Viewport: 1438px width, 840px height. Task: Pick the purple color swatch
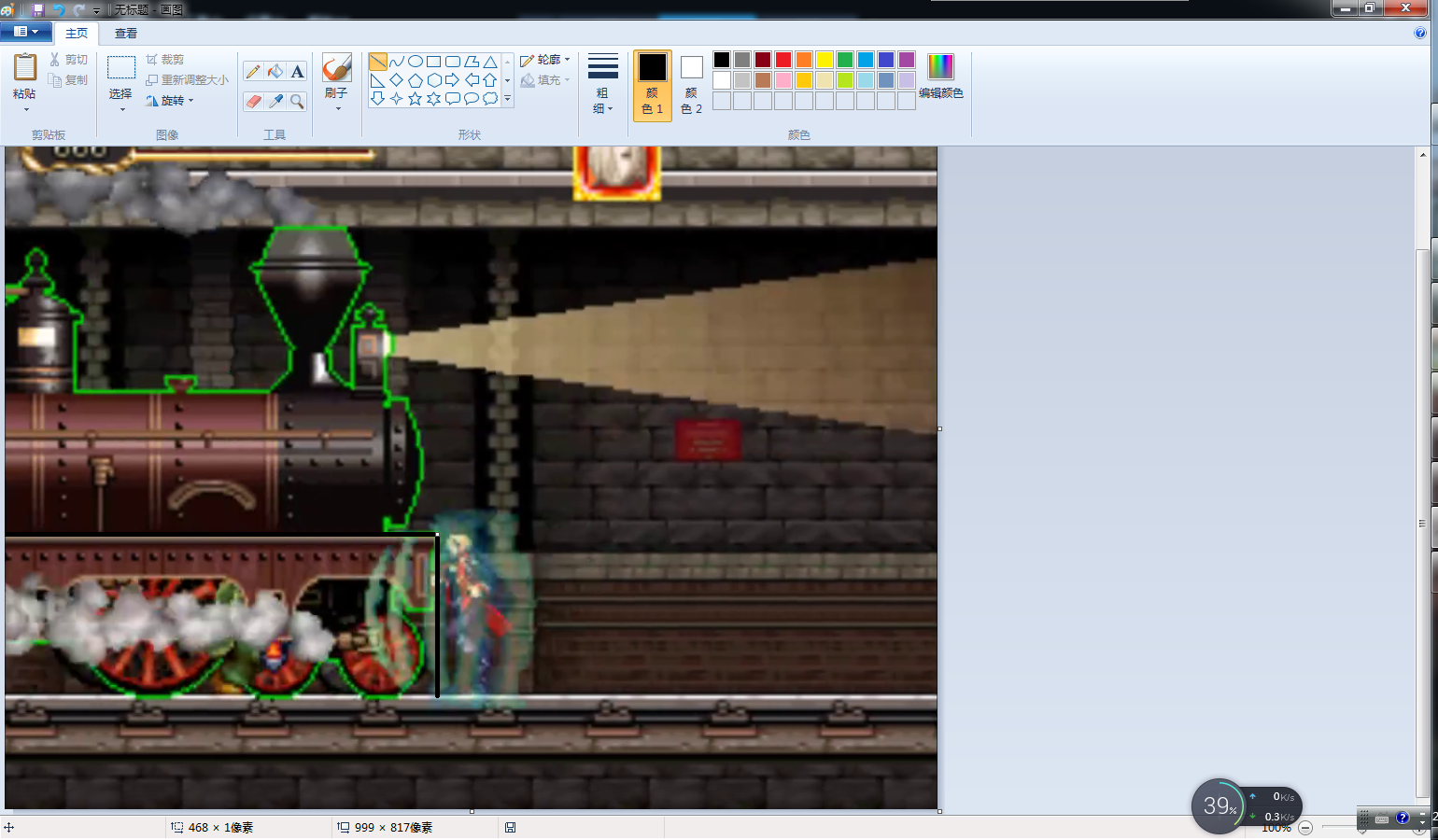(x=907, y=60)
